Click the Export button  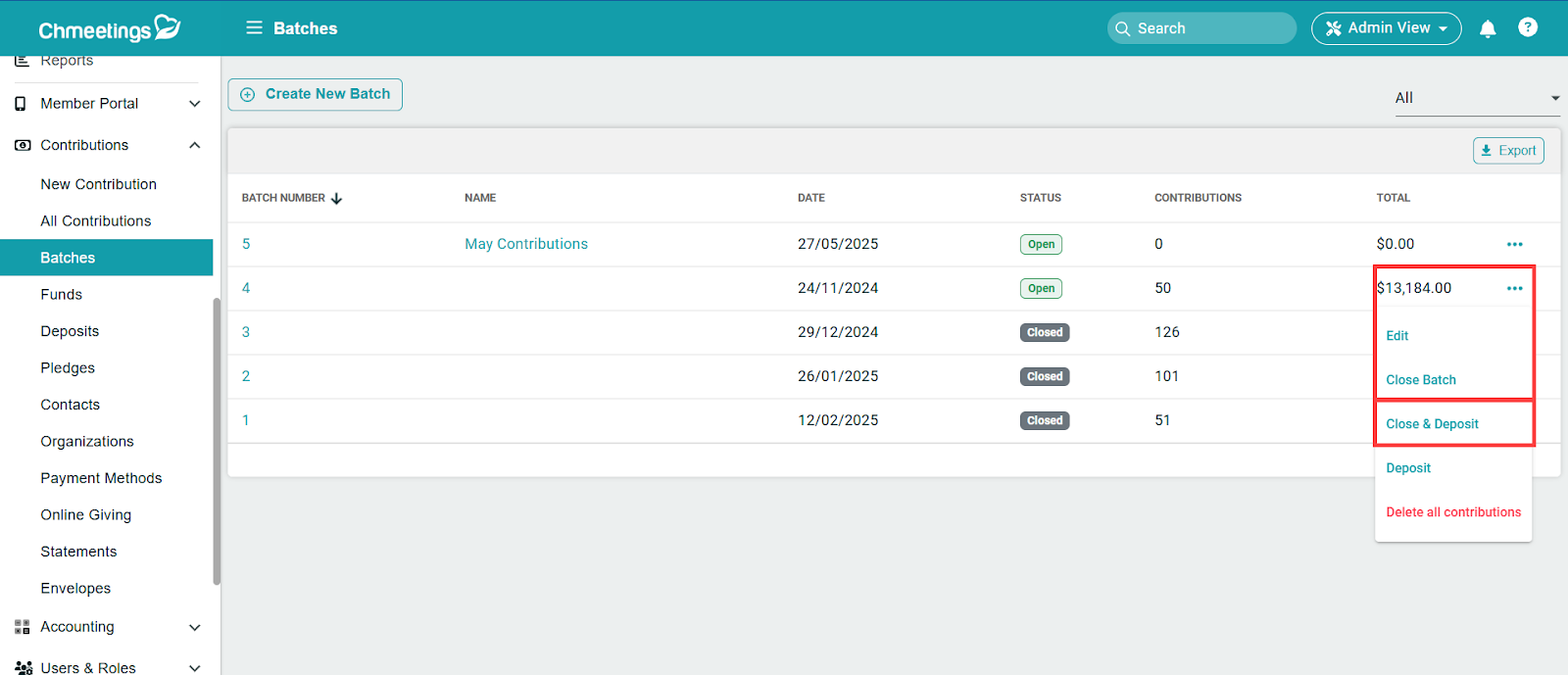click(1508, 151)
